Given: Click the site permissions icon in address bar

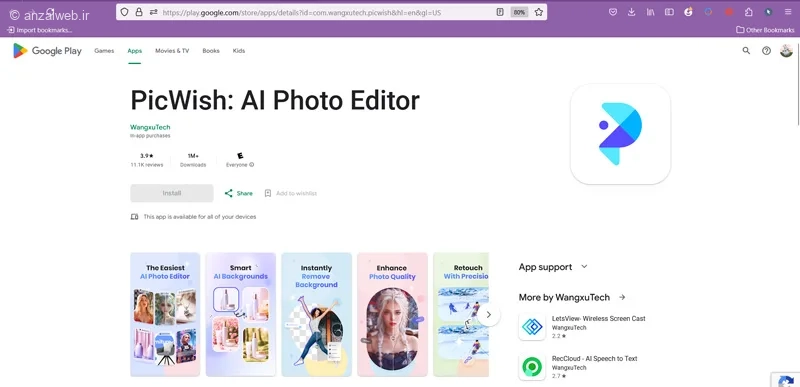Looking at the screenshot, I should tap(153, 12).
